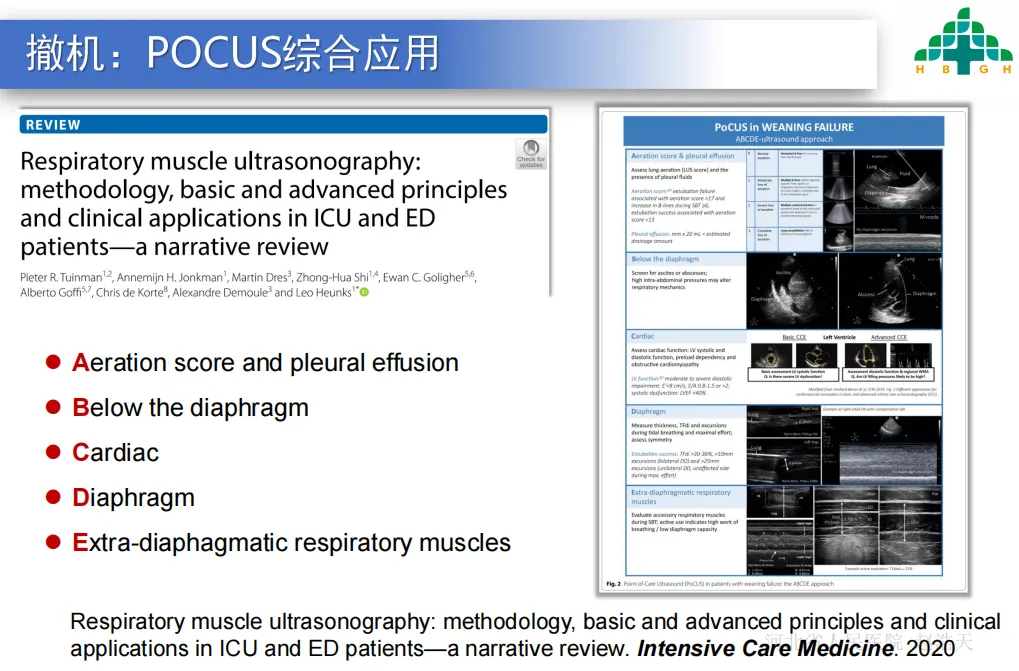The image size is (1019, 671).
Task: Click the 'Aeration score & pleural effusion' figure section heading
Action: pos(682,156)
